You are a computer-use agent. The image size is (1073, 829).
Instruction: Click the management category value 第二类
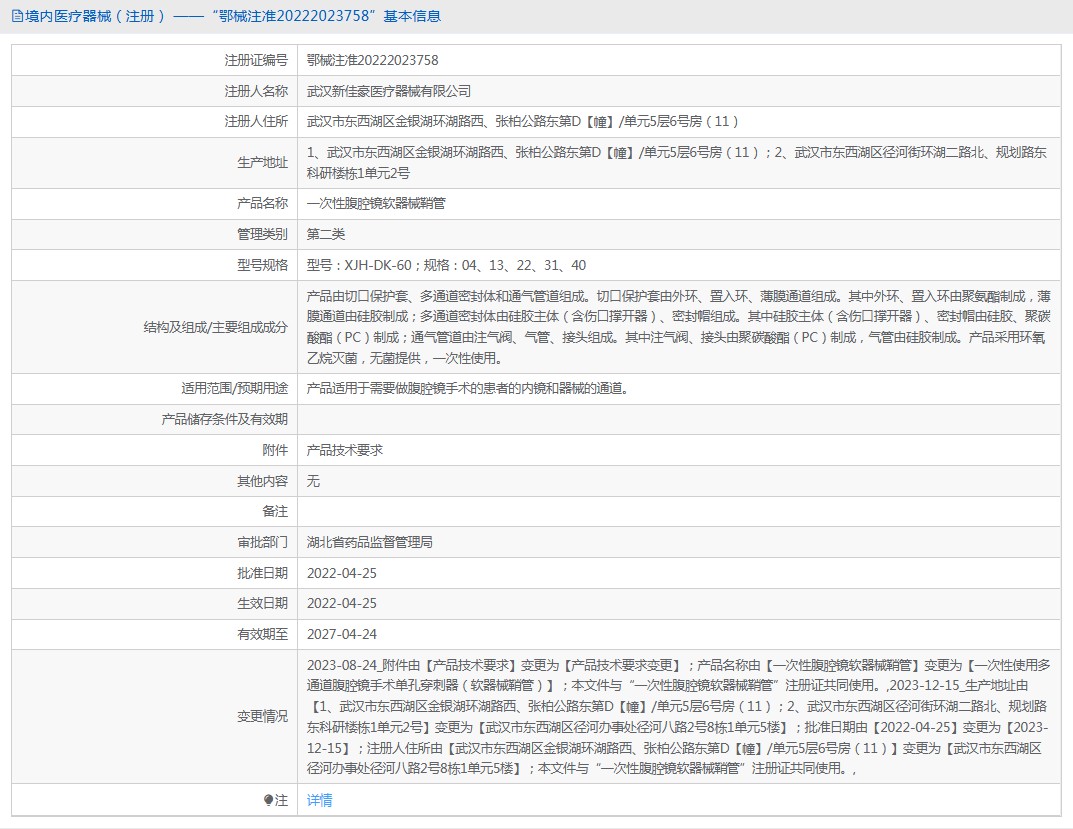pyautogui.click(x=325, y=234)
